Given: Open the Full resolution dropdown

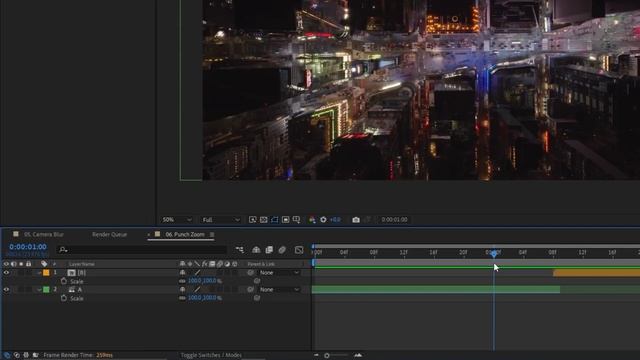Looking at the screenshot, I should click(221, 220).
